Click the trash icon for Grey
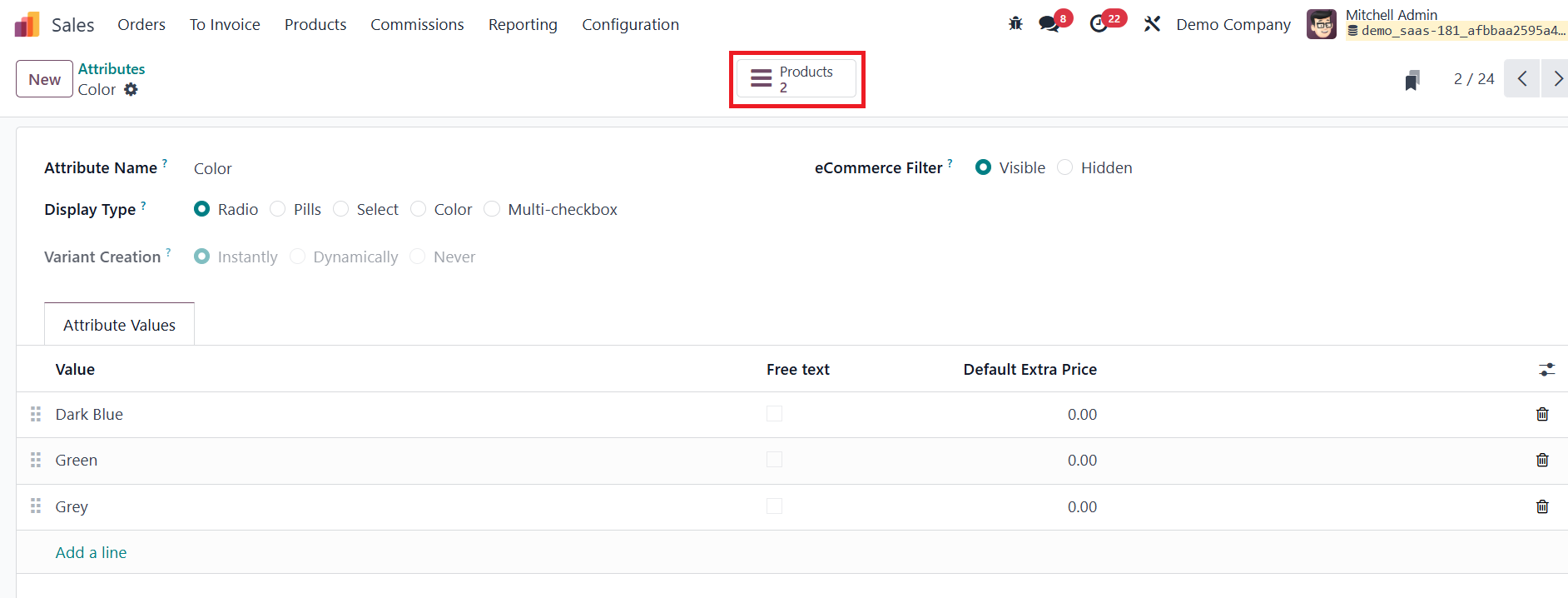 tap(1542, 506)
